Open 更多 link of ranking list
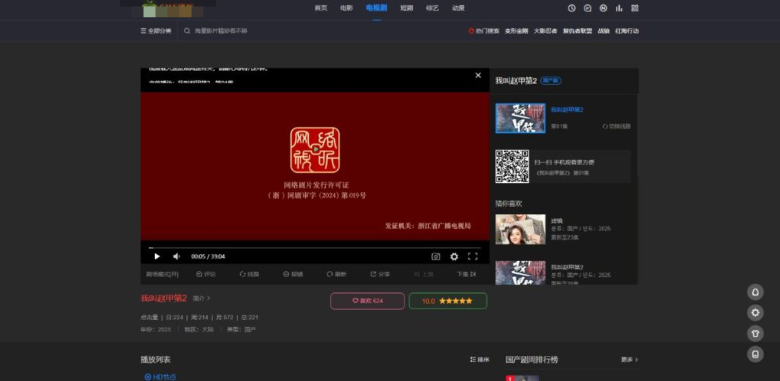Viewport: 780px width, 381px height. pos(629,360)
